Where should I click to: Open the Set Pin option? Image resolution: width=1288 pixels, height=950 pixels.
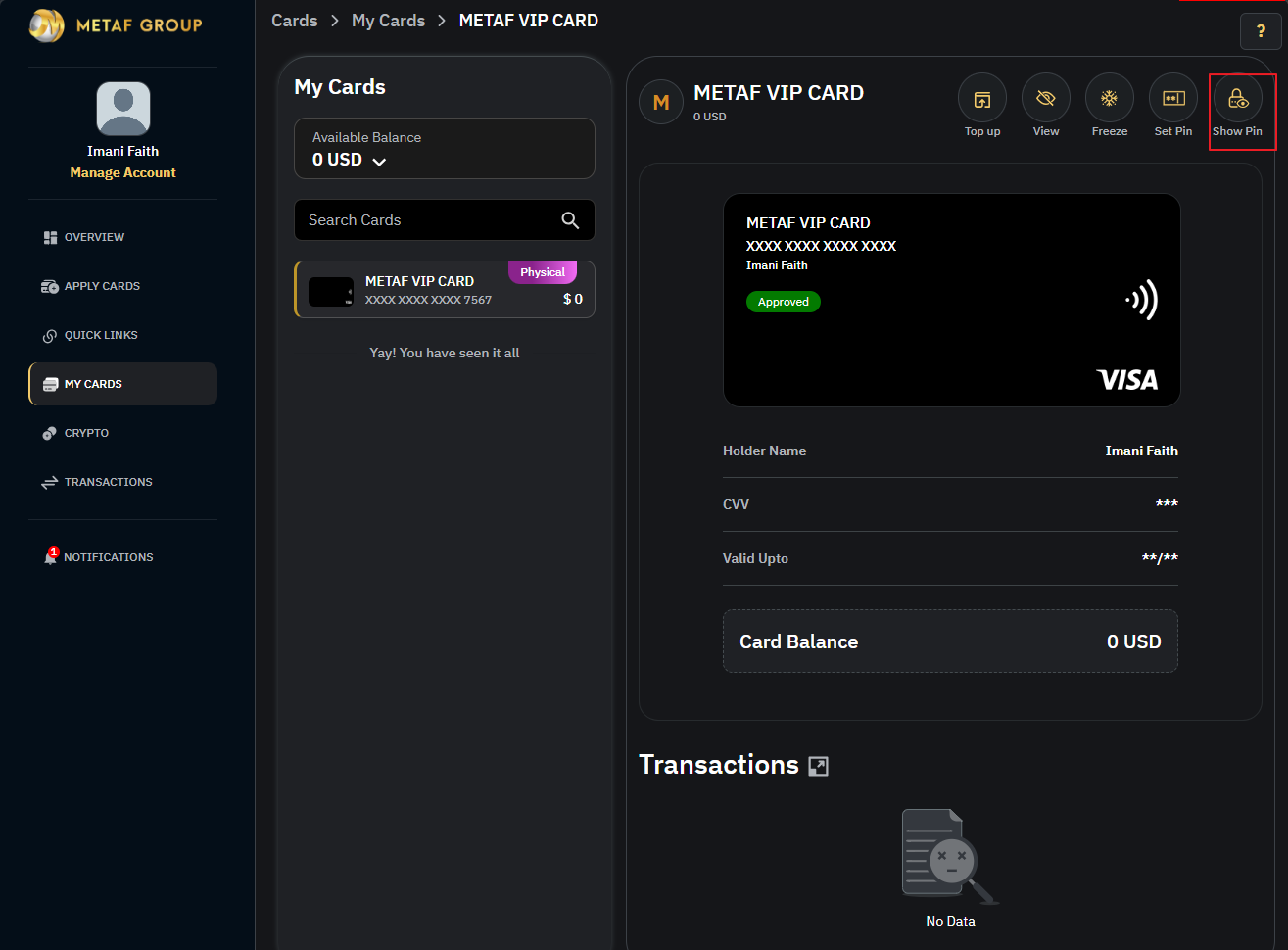coord(1173,98)
